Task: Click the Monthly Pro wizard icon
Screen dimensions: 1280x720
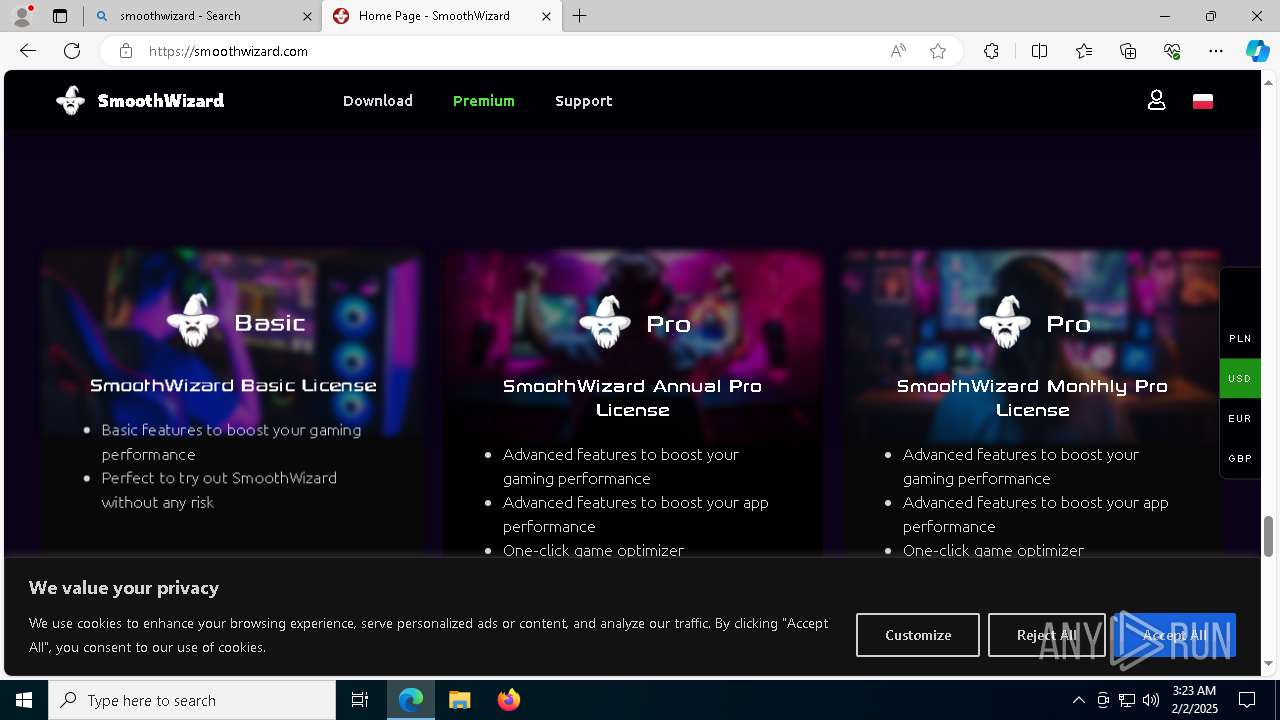Action: point(1005,322)
